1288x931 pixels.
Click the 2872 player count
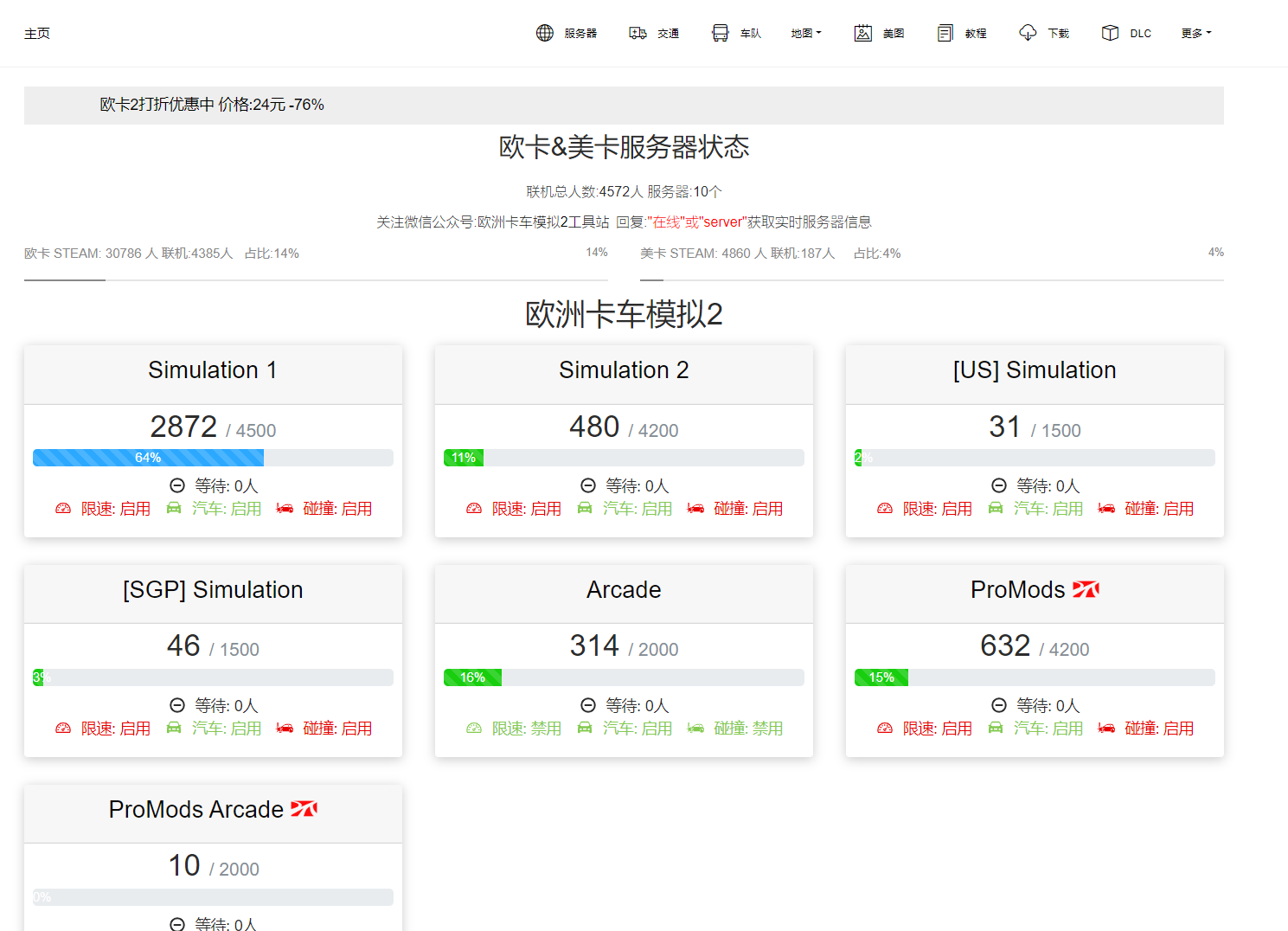183,427
